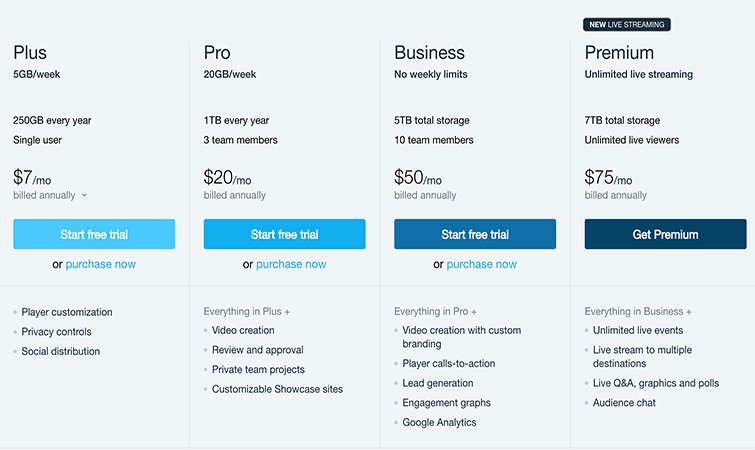Image resolution: width=755 pixels, height=450 pixels.
Task: Select the Plus plan heading
Action: (30, 52)
